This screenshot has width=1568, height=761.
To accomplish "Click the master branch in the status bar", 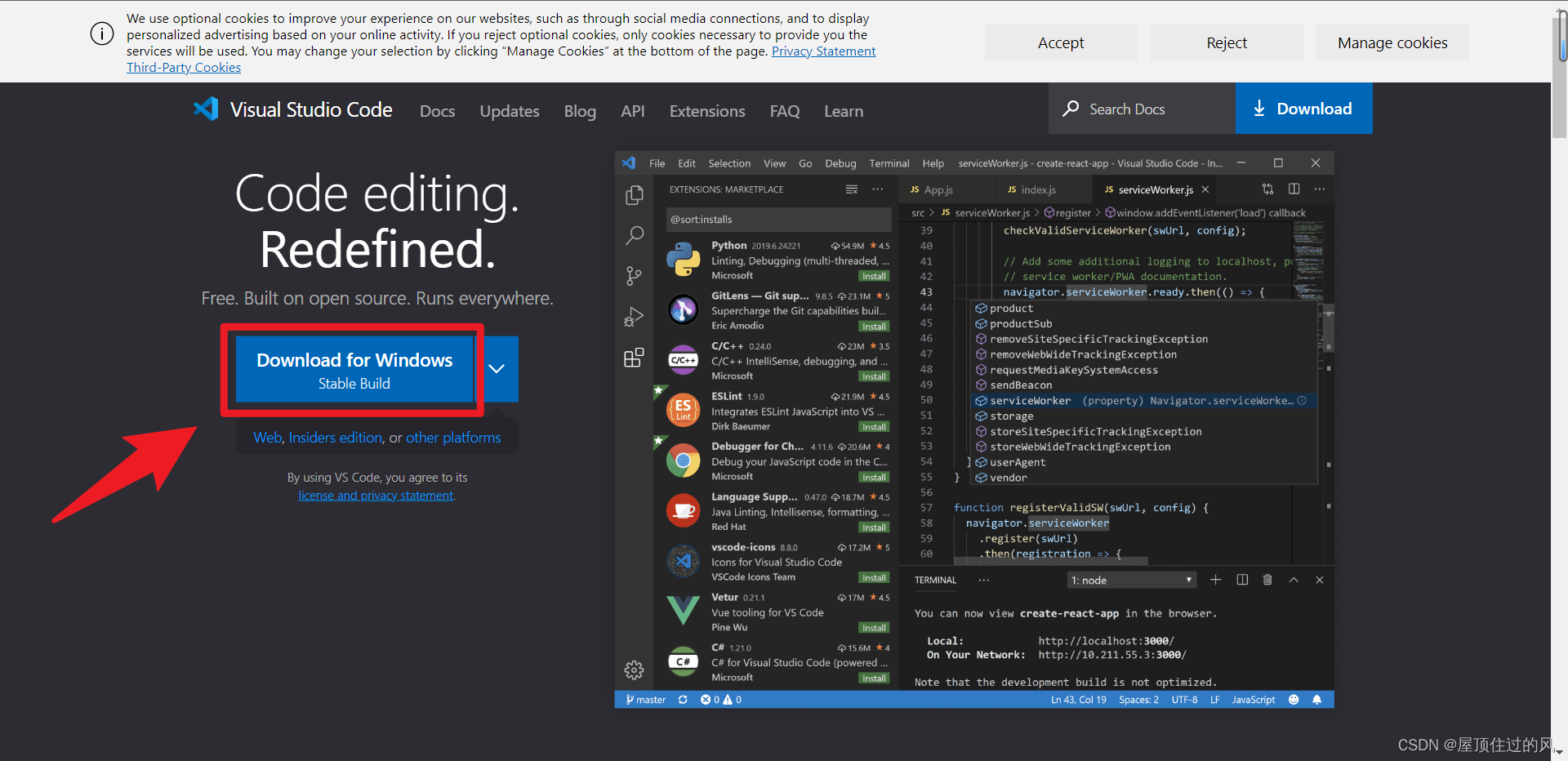I will point(645,700).
